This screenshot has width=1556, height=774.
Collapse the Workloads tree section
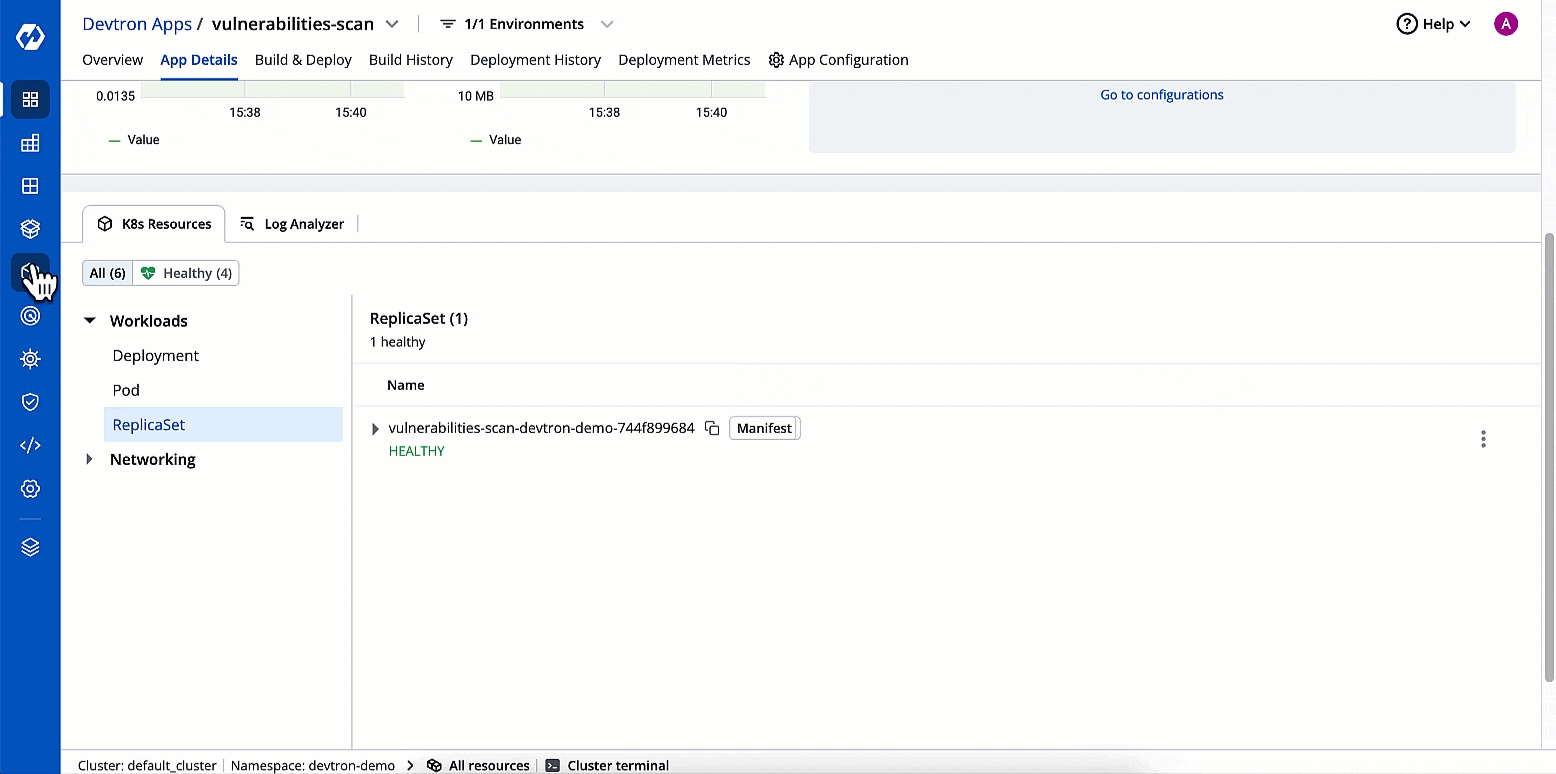tap(90, 321)
